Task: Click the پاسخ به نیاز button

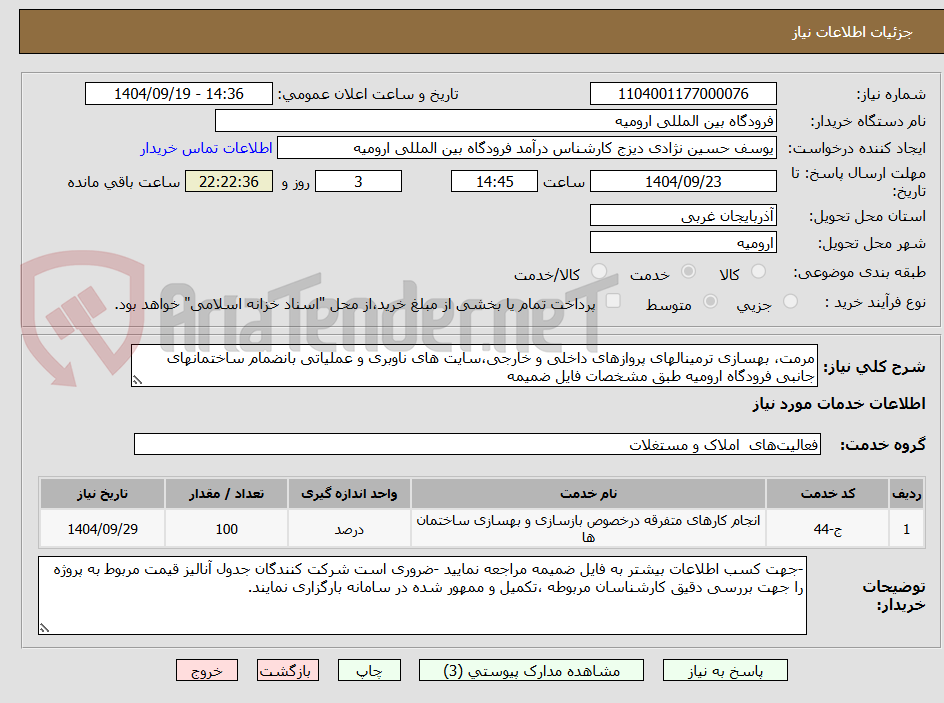Action: click(725, 670)
